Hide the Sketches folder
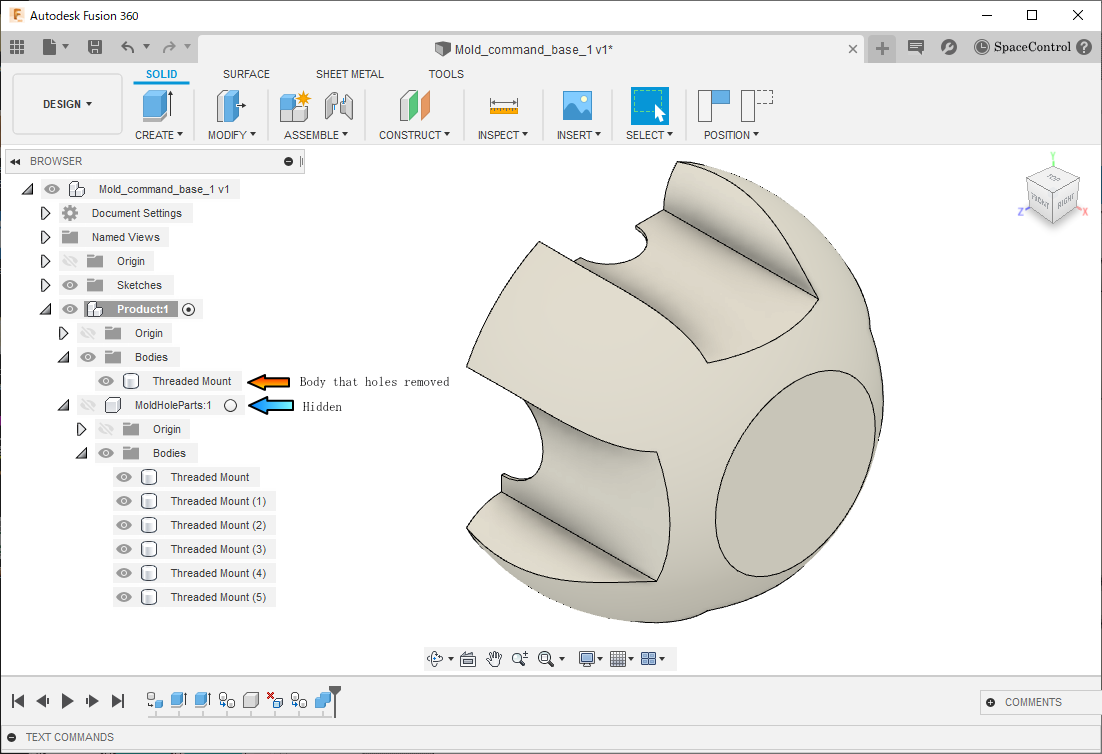1102x754 pixels. [70, 285]
